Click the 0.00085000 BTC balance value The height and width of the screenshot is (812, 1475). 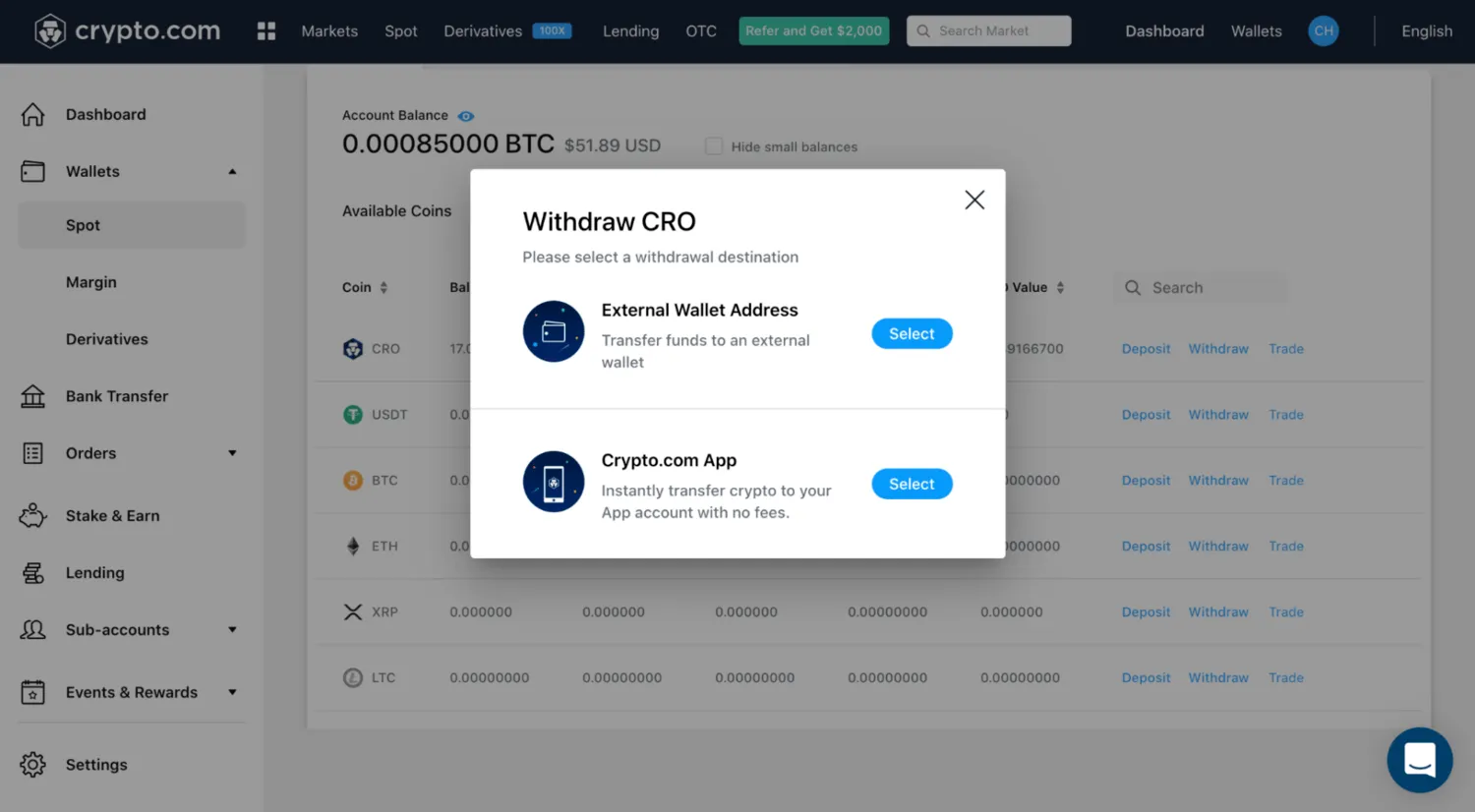[448, 145]
